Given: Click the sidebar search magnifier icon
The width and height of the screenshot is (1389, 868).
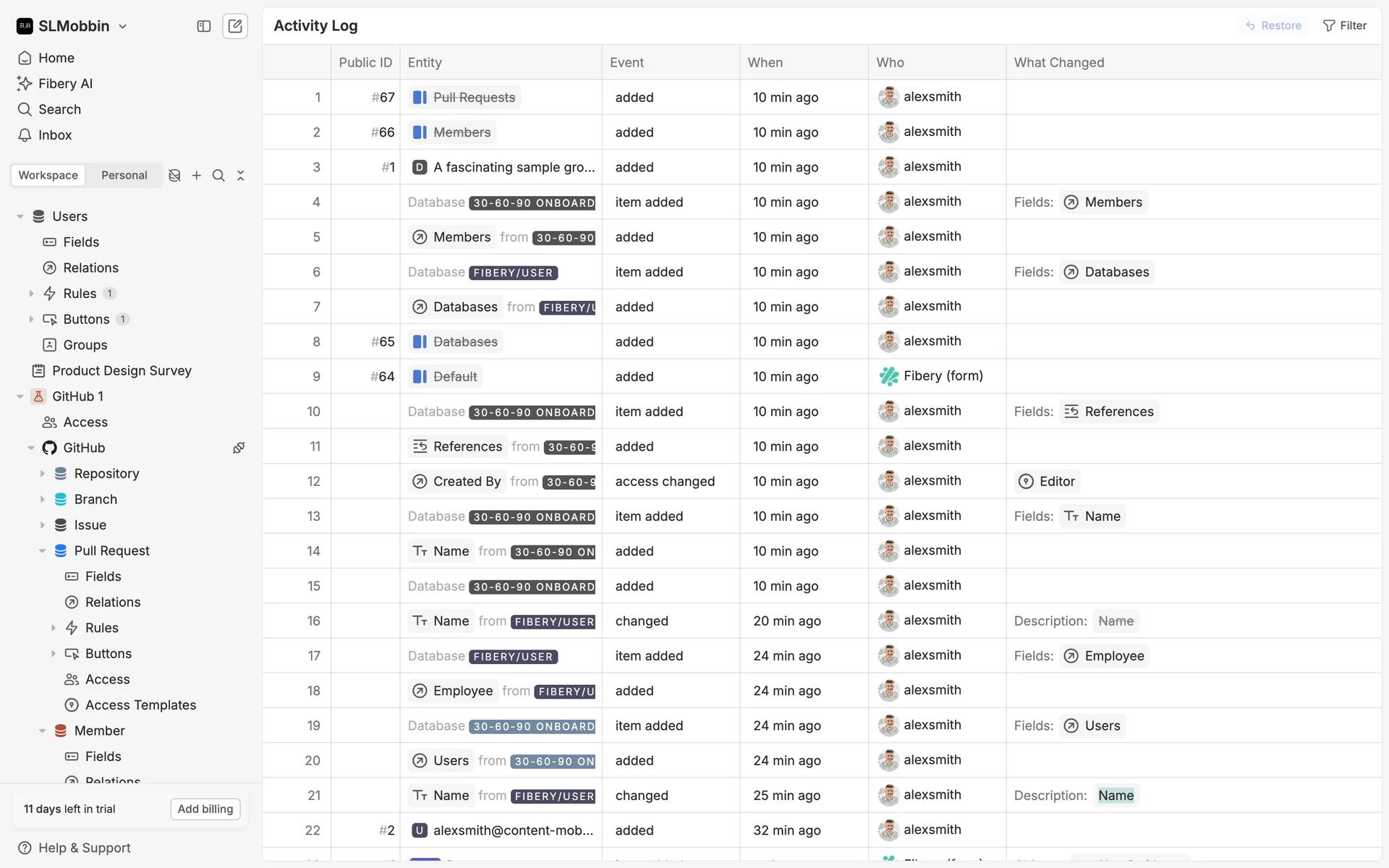Looking at the screenshot, I should click(x=218, y=176).
